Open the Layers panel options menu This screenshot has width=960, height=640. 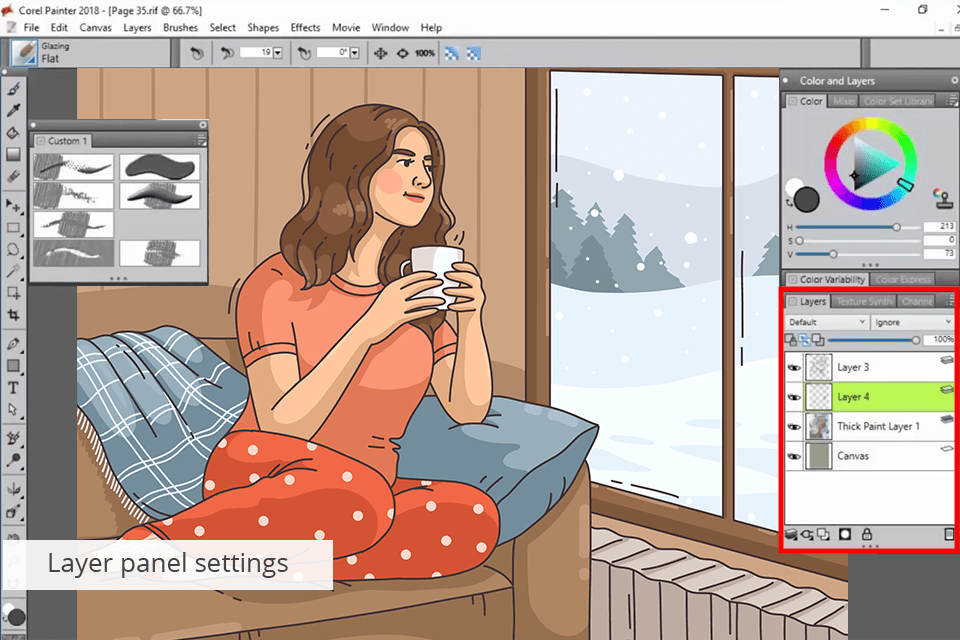(950, 301)
